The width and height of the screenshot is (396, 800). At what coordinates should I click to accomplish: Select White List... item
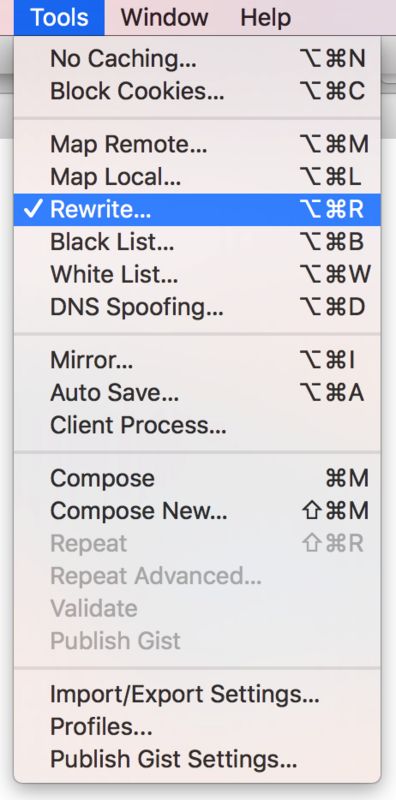coord(197,275)
